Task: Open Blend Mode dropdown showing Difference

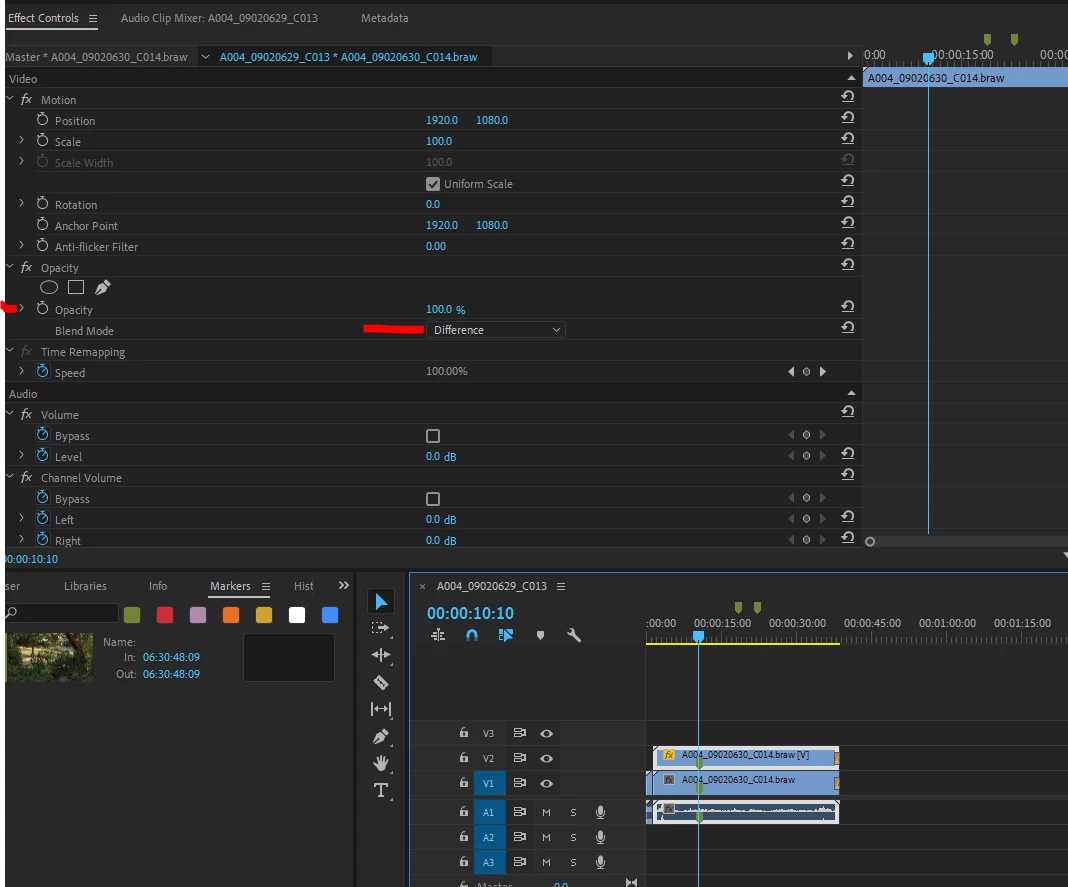Action: 496,330
